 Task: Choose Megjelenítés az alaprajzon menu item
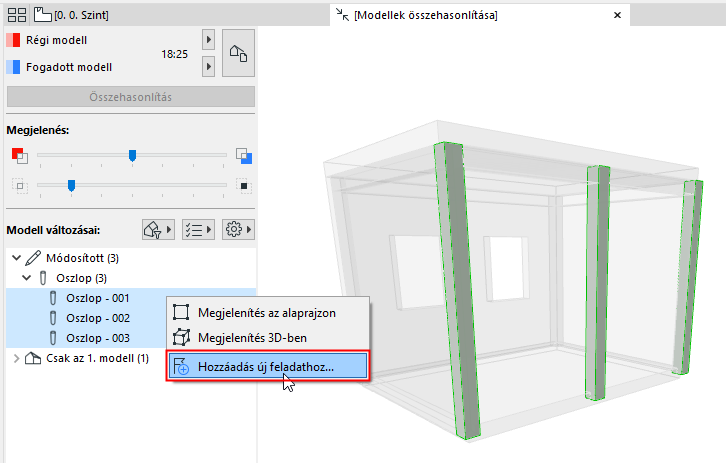pos(268,313)
